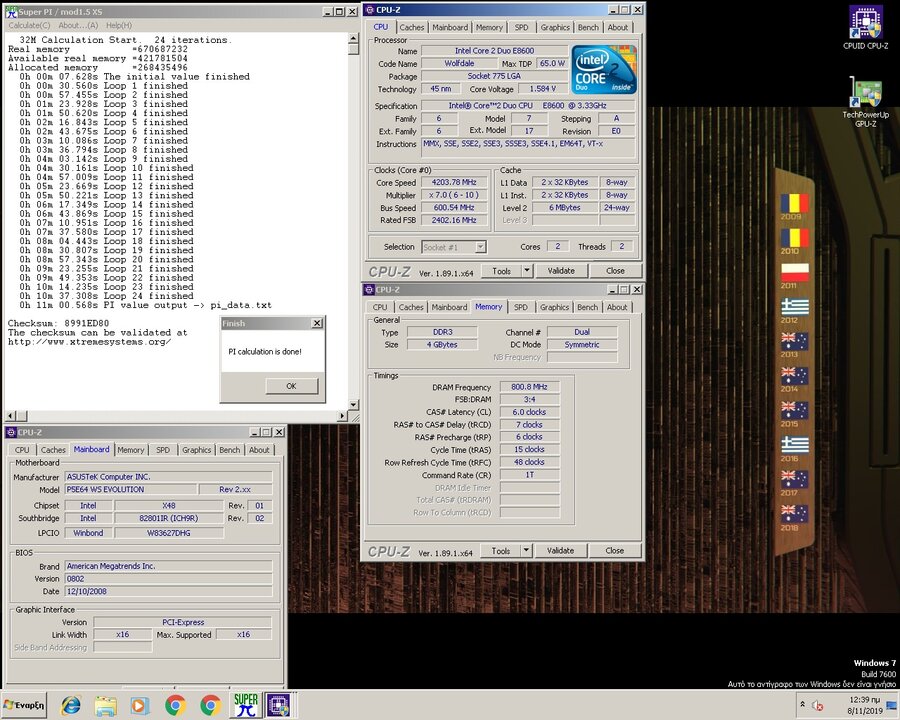Click the Super PI horizontal scrollbar left arrow

(11, 415)
